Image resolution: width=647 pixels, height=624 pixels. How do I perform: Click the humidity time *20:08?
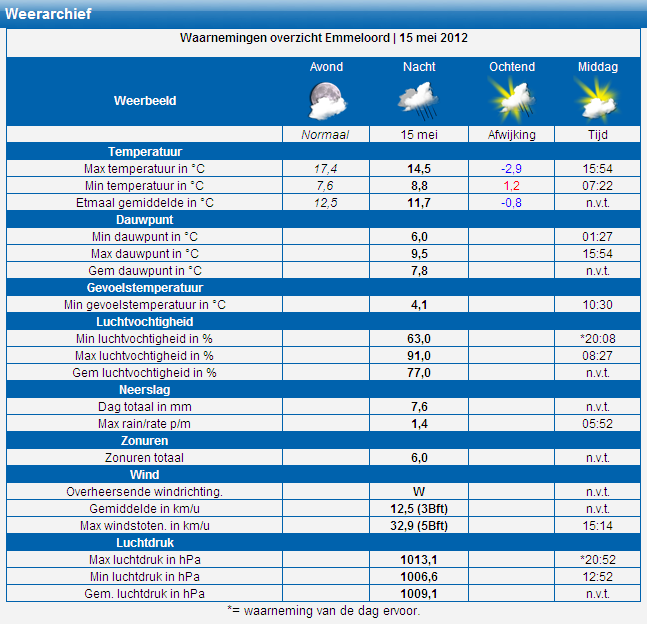[597, 339]
